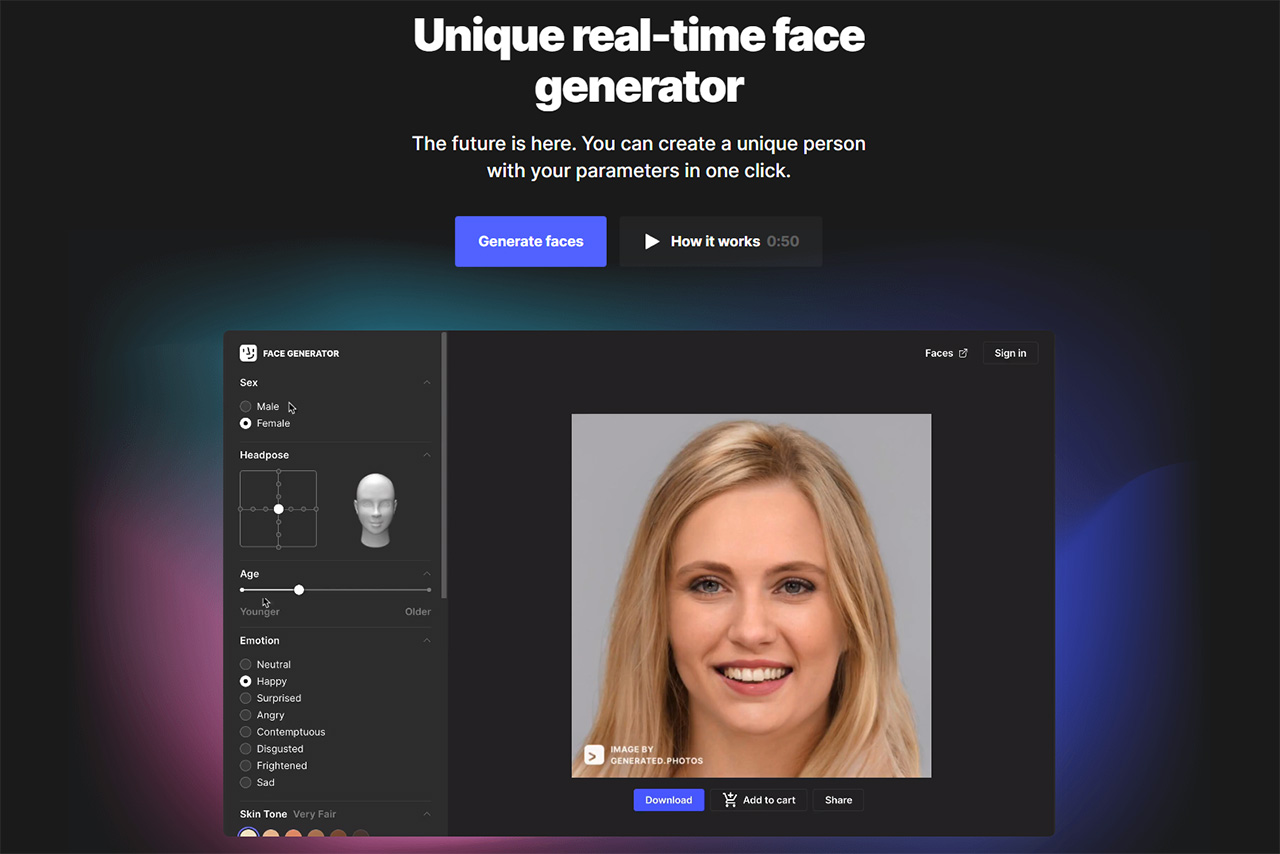Click the Sign in button
The width and height of the screenshot is (1280, 854).
1010,352
